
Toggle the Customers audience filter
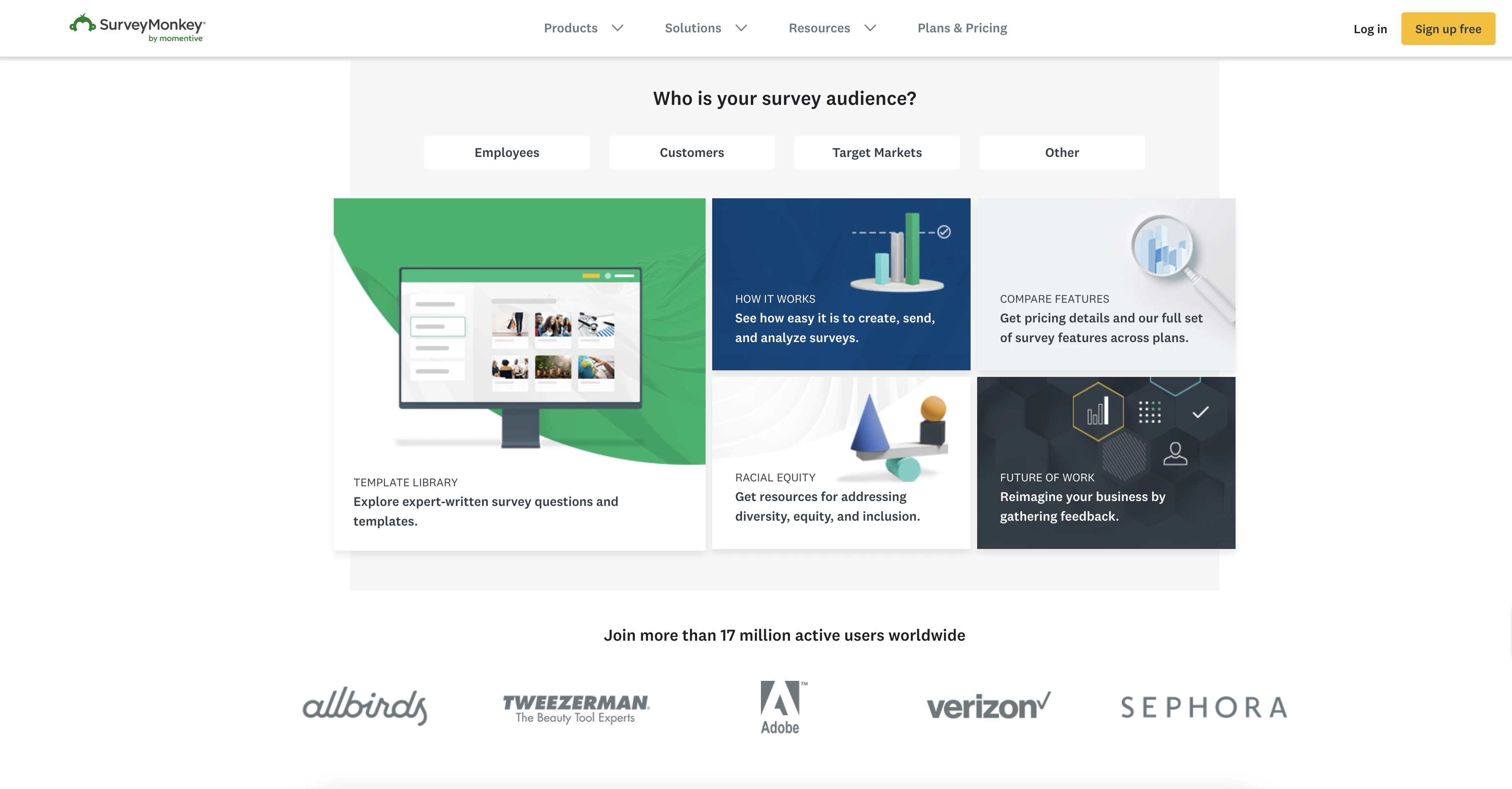coord(692,152)
